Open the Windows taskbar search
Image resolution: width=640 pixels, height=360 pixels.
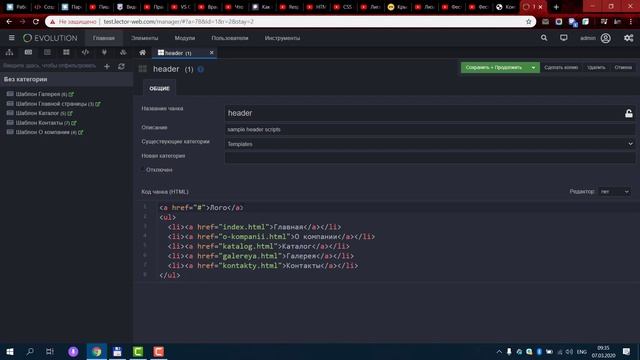(x=30, y=351)
